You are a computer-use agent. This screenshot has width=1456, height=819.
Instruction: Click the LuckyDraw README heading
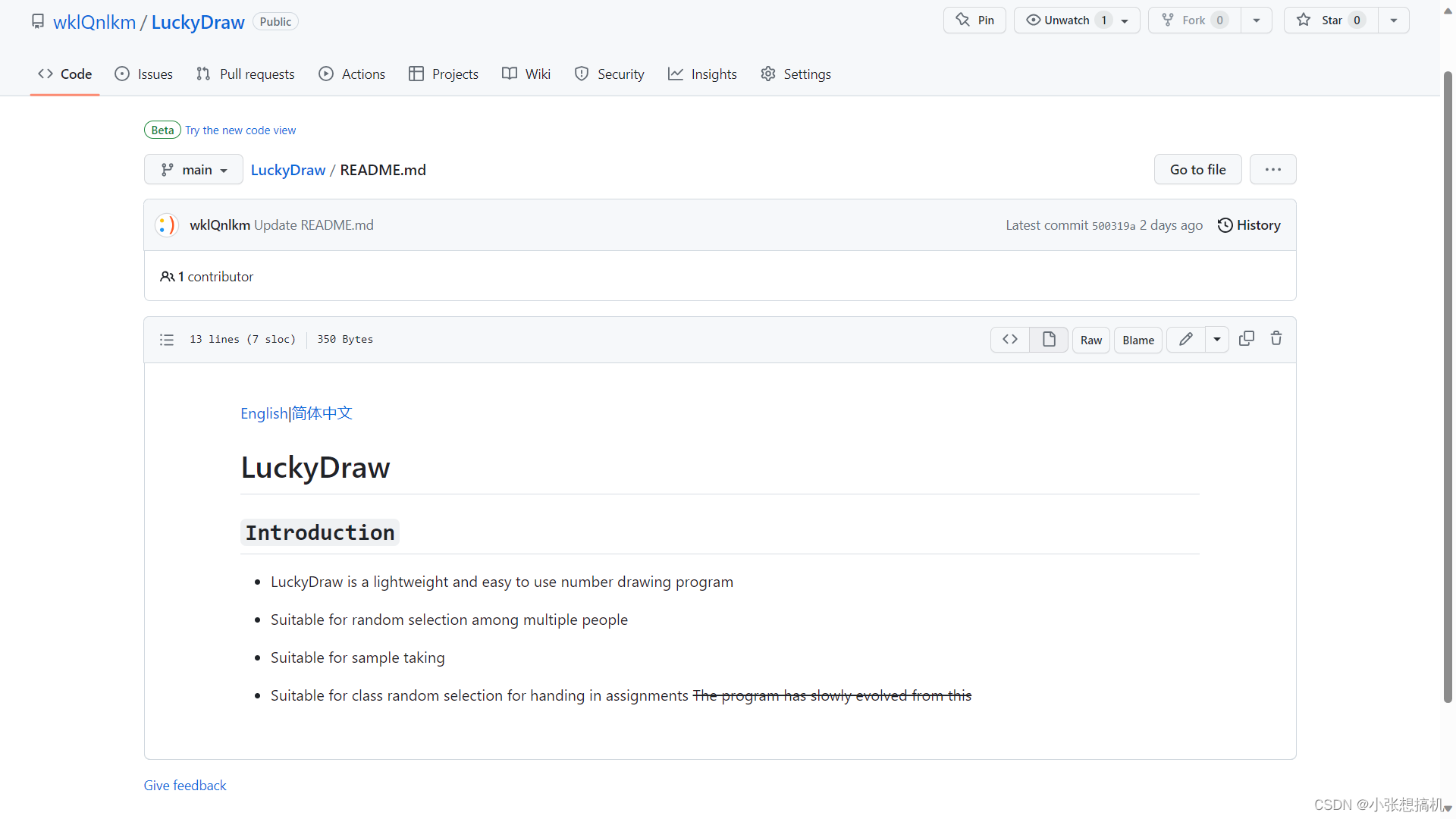point(315,467)
